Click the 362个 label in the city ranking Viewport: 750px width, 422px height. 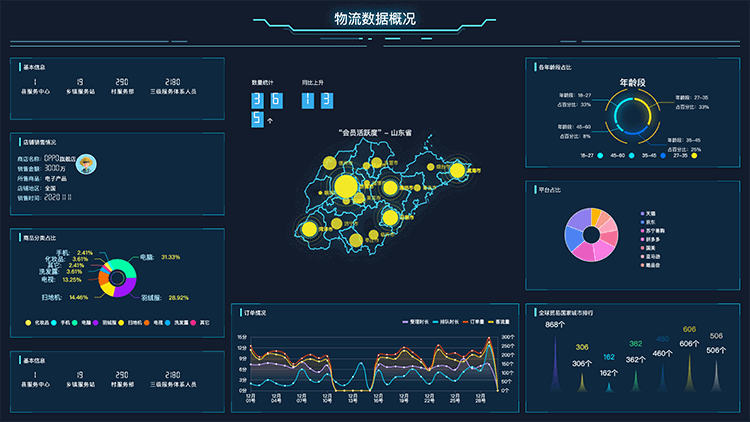pyautogui.click(x=636, y=360)
